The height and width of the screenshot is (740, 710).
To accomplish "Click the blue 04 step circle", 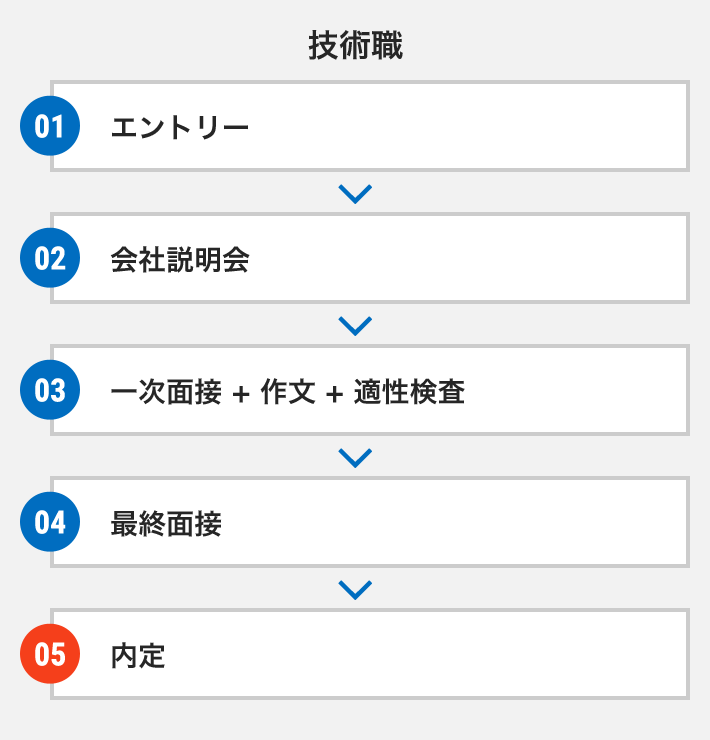I will [x=50, y=522].
